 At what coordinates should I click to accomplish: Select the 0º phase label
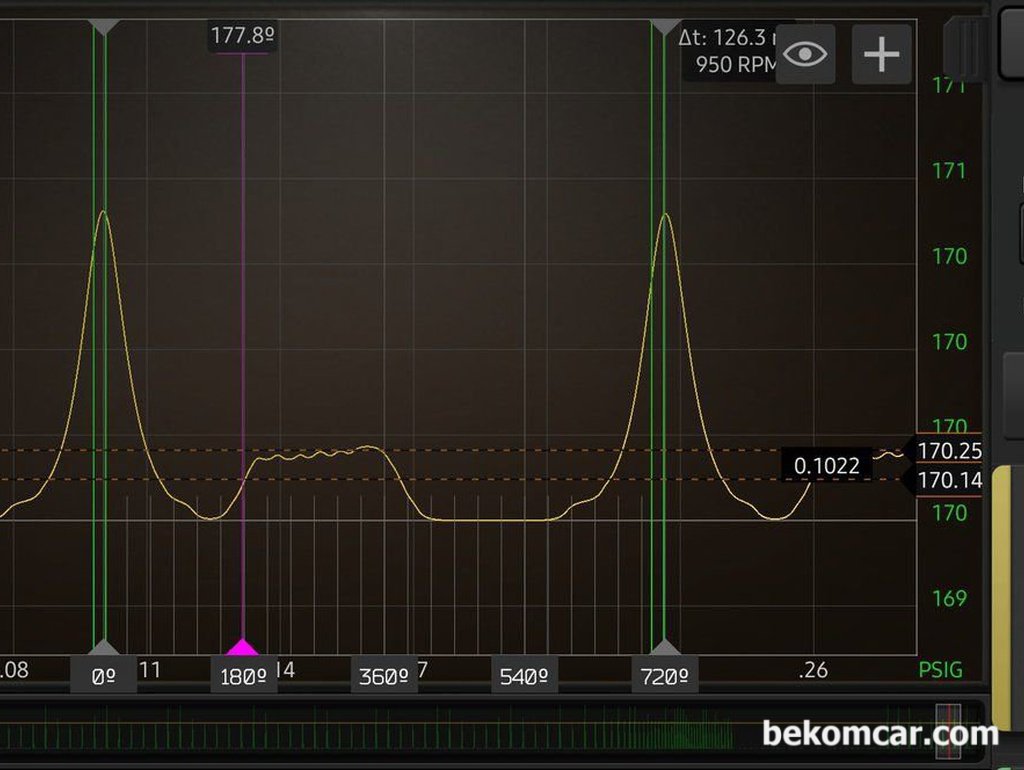click(x=103, y=677)
